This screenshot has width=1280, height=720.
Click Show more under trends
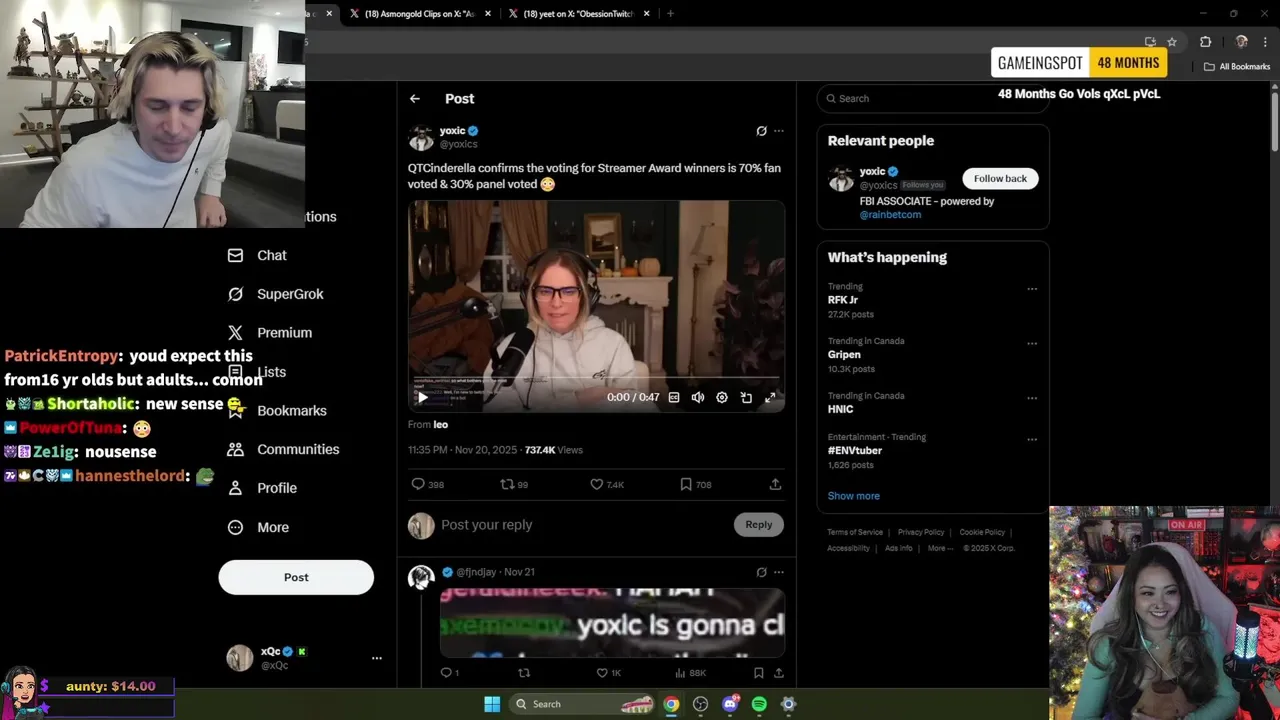click(x=853, y=496)
